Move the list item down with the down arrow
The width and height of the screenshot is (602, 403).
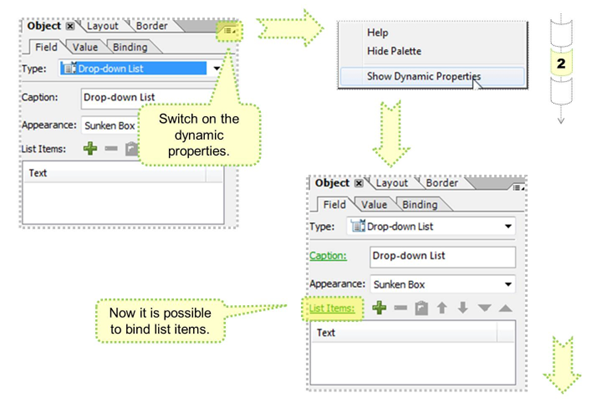click(x=463, y=309)
